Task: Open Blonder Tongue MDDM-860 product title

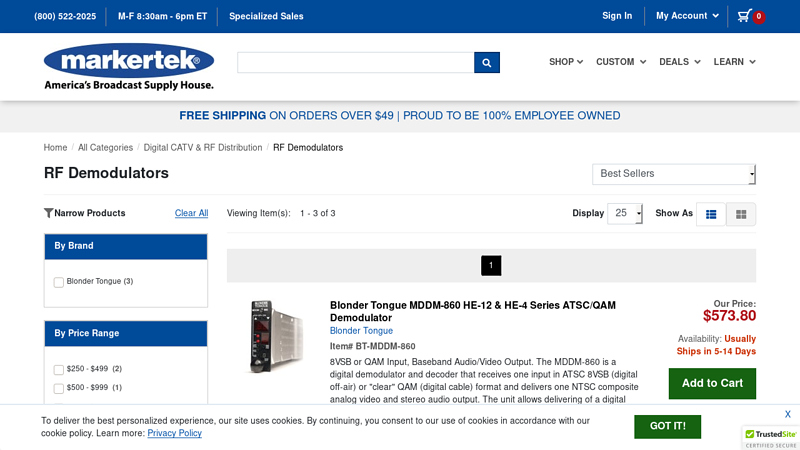Action: (x=472, y=311)
